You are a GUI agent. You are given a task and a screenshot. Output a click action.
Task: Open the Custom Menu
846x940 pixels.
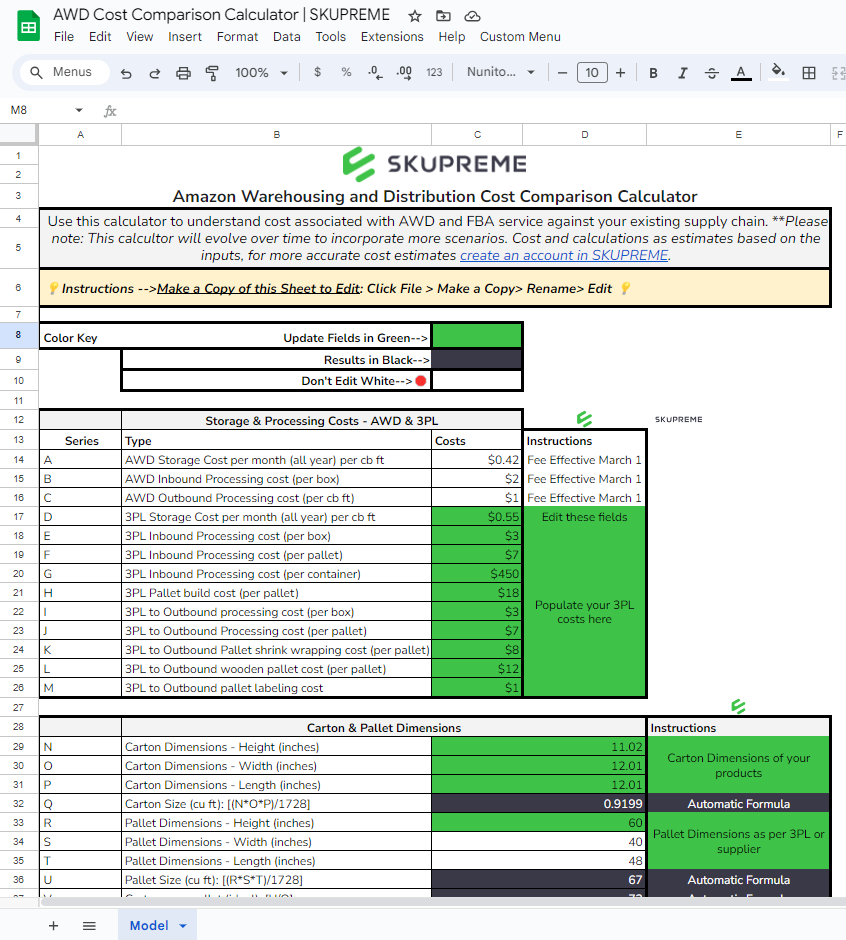pyautogui.click(x=520, y=37)
